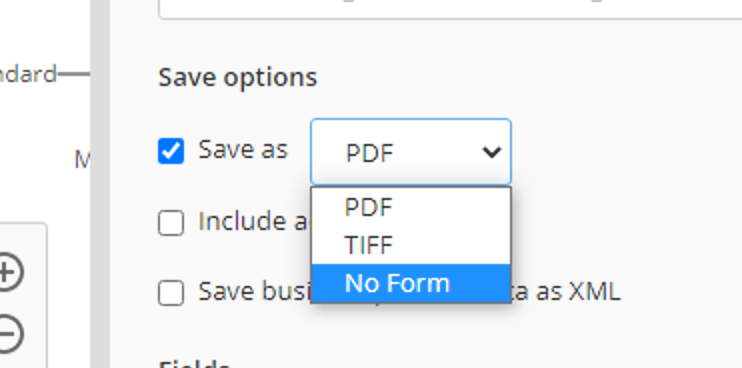Click the connector line beside Standard
Screen dimensions: 742x368
pos(73,74)
